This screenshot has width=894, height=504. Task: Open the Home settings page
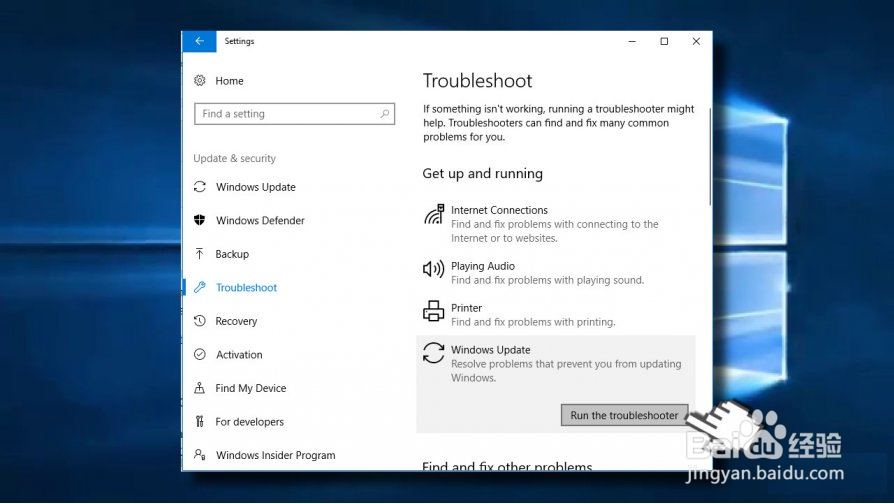(229, 81)
